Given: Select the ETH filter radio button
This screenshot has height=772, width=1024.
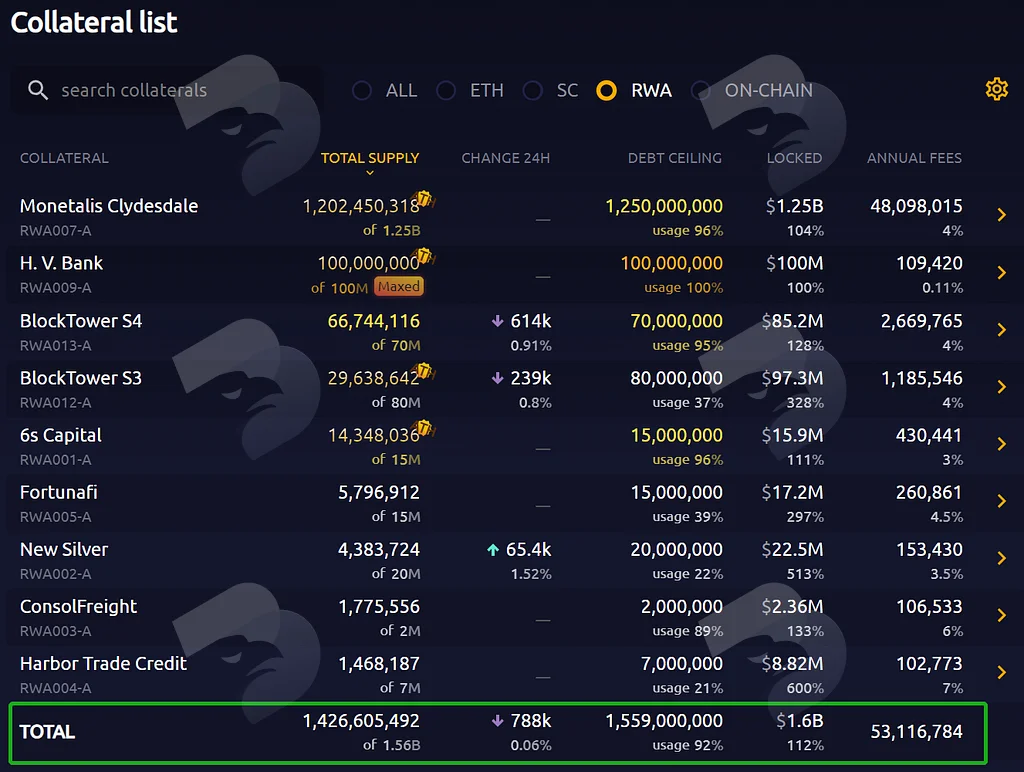Looking at the screenshot, I should (446, 90).
